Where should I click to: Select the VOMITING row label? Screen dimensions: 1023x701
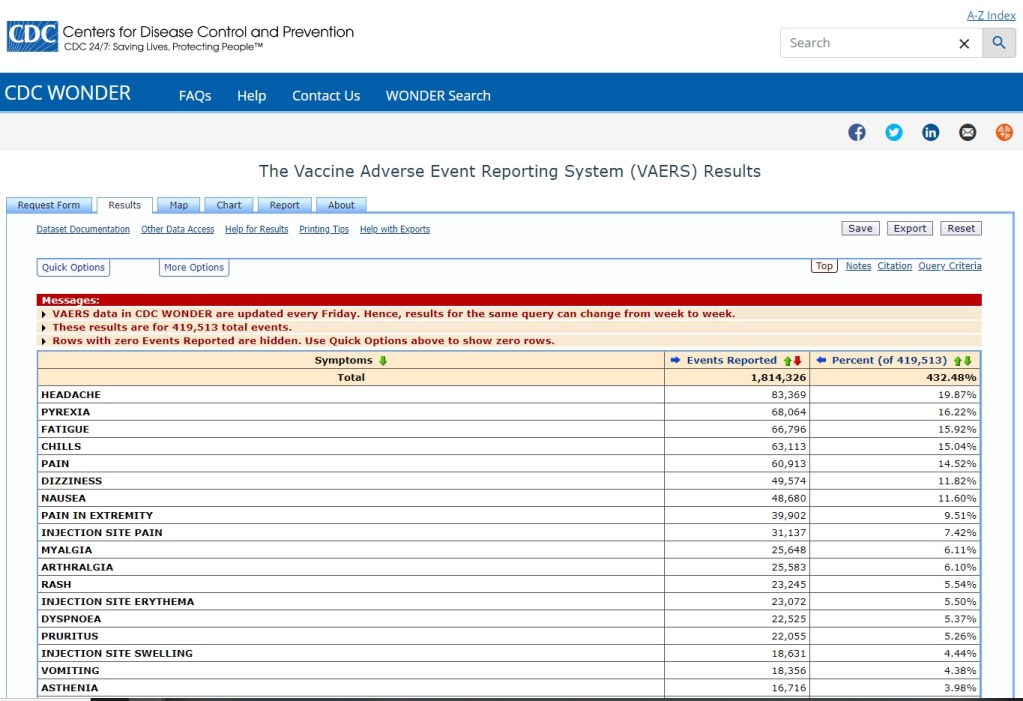70,670
